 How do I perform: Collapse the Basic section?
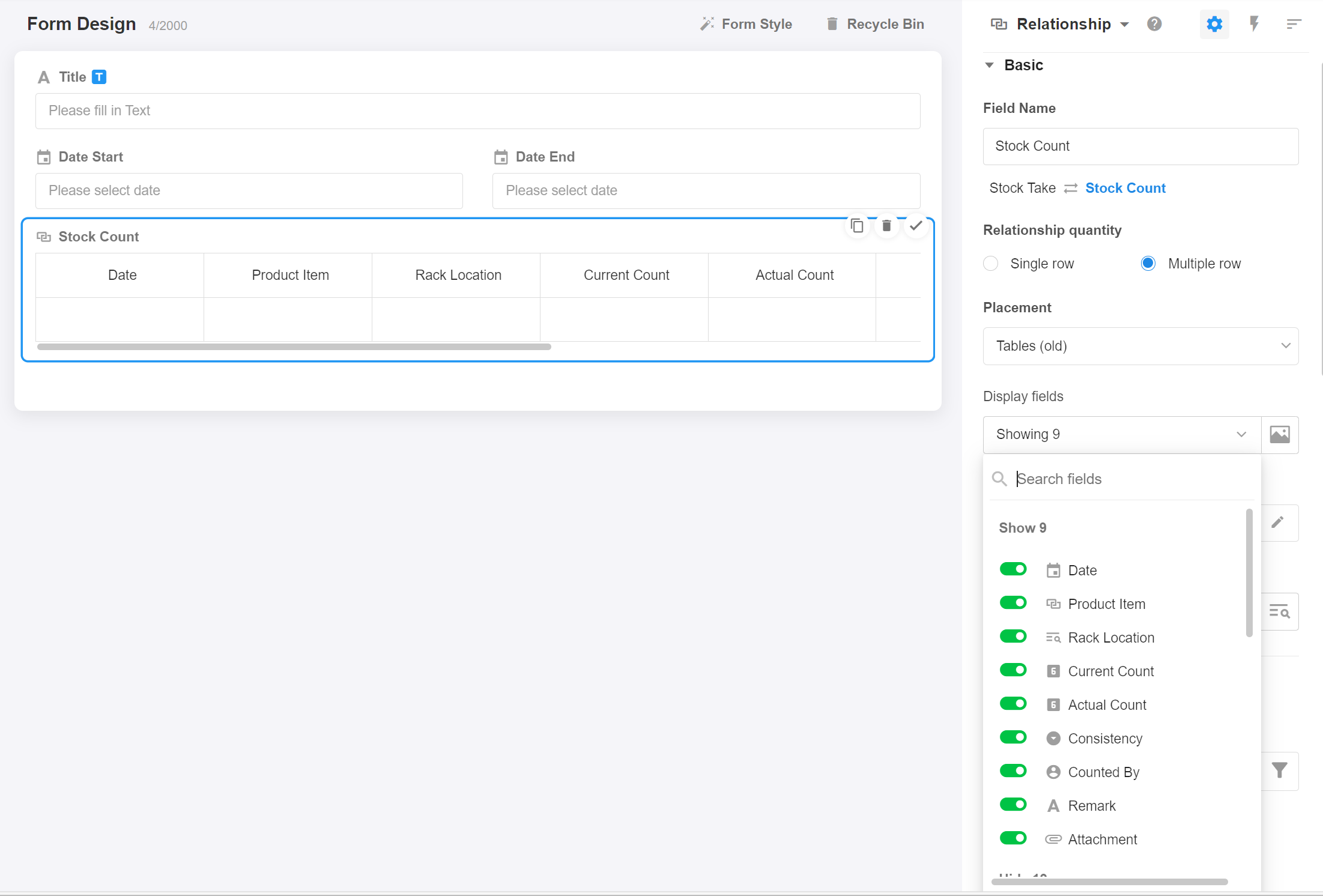(990, 65)
